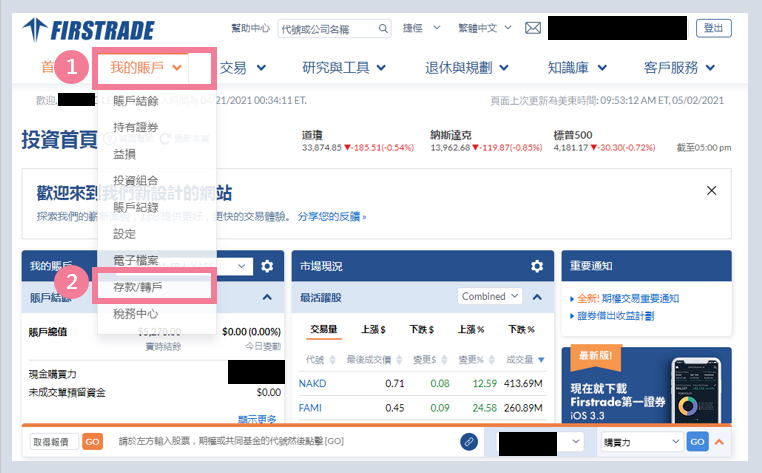Click the blue GO button
The width and height of the screenshot is (762, 473).
pyautogui.click(x=697, y=442)
